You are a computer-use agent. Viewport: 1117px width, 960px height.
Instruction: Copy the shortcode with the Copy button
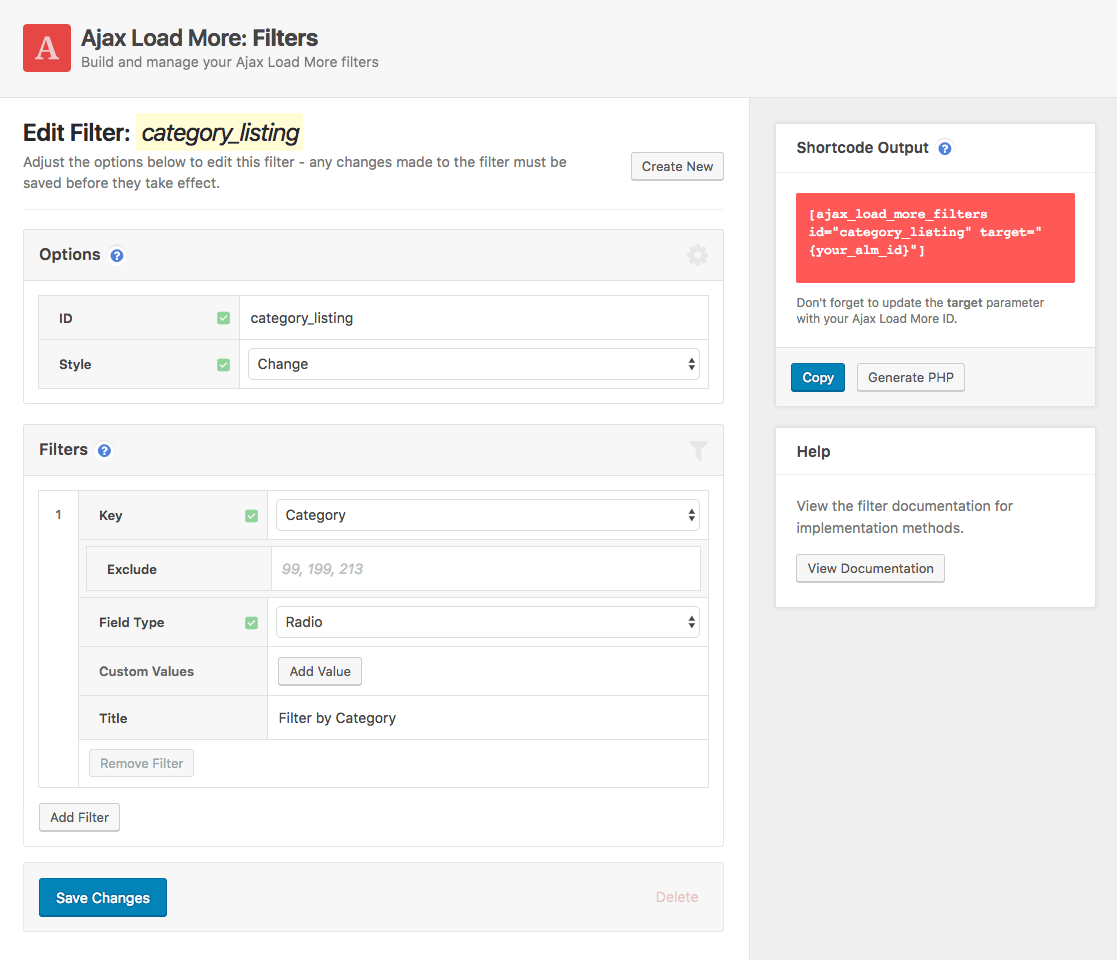pyautogui.click(x=818, y=377)
